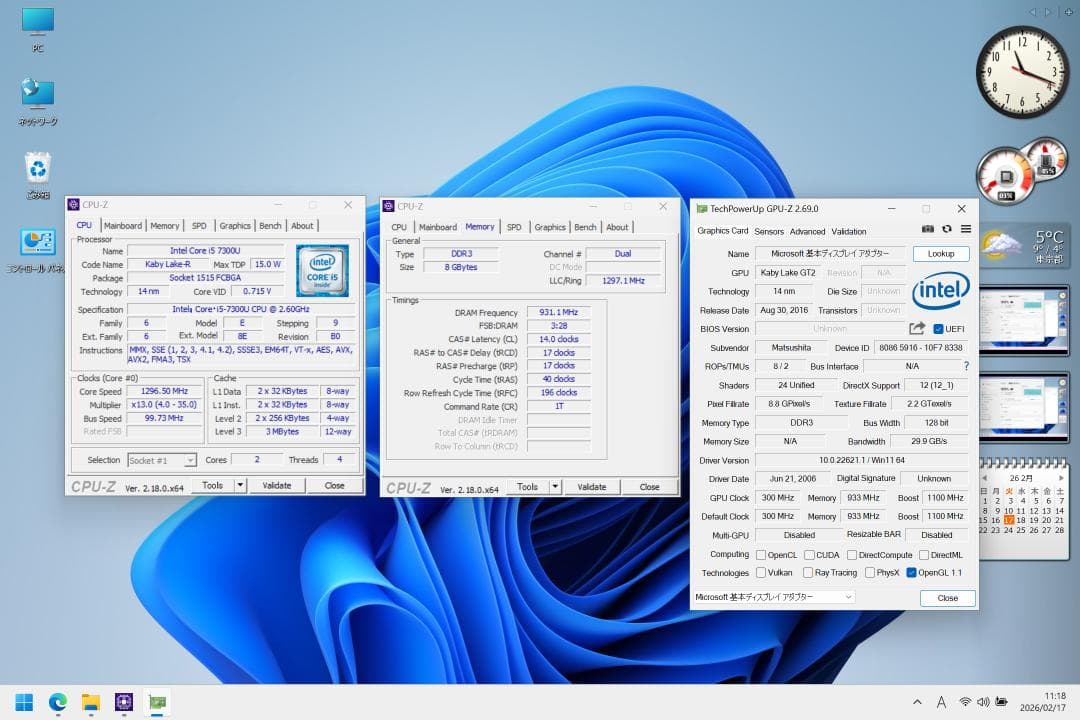The height and width of the screenshot is (720, 1080).
Task: Click the Intel logo in GPU-Z
Action: [941, 290]
